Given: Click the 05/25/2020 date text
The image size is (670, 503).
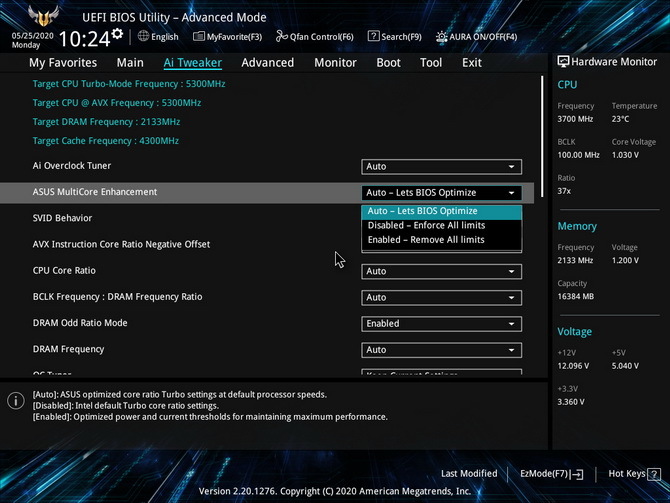Looking at the screenshot, I should tap(32, 35).
